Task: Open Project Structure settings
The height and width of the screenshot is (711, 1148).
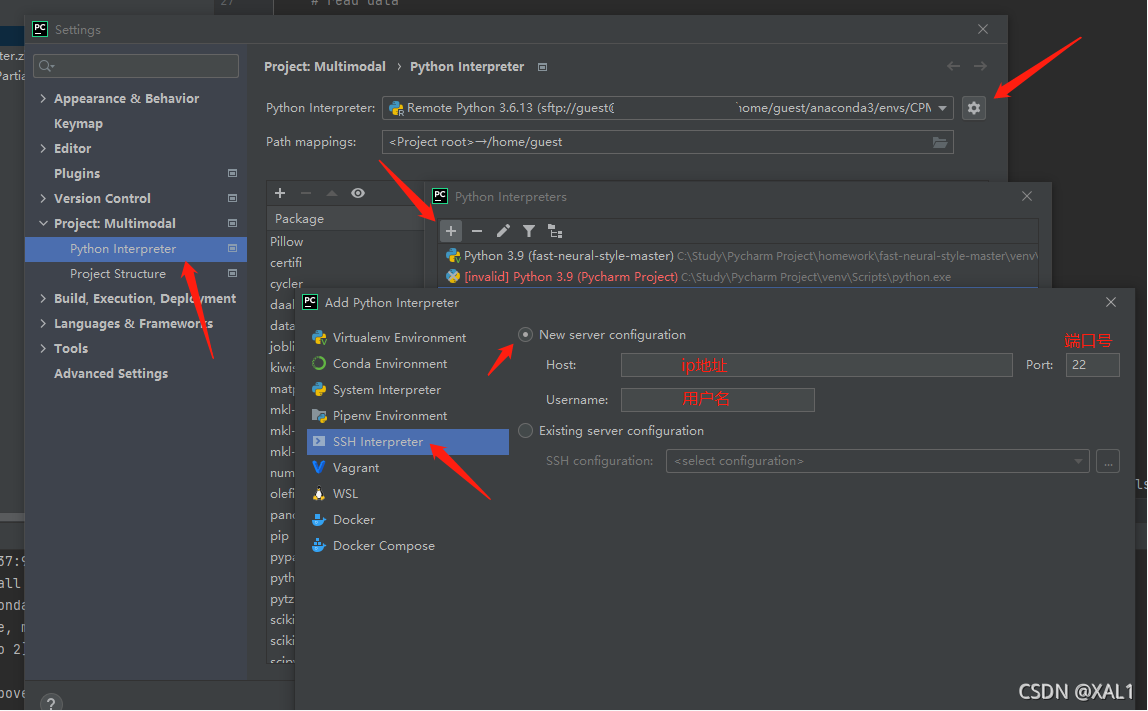Action: [118, 274]
